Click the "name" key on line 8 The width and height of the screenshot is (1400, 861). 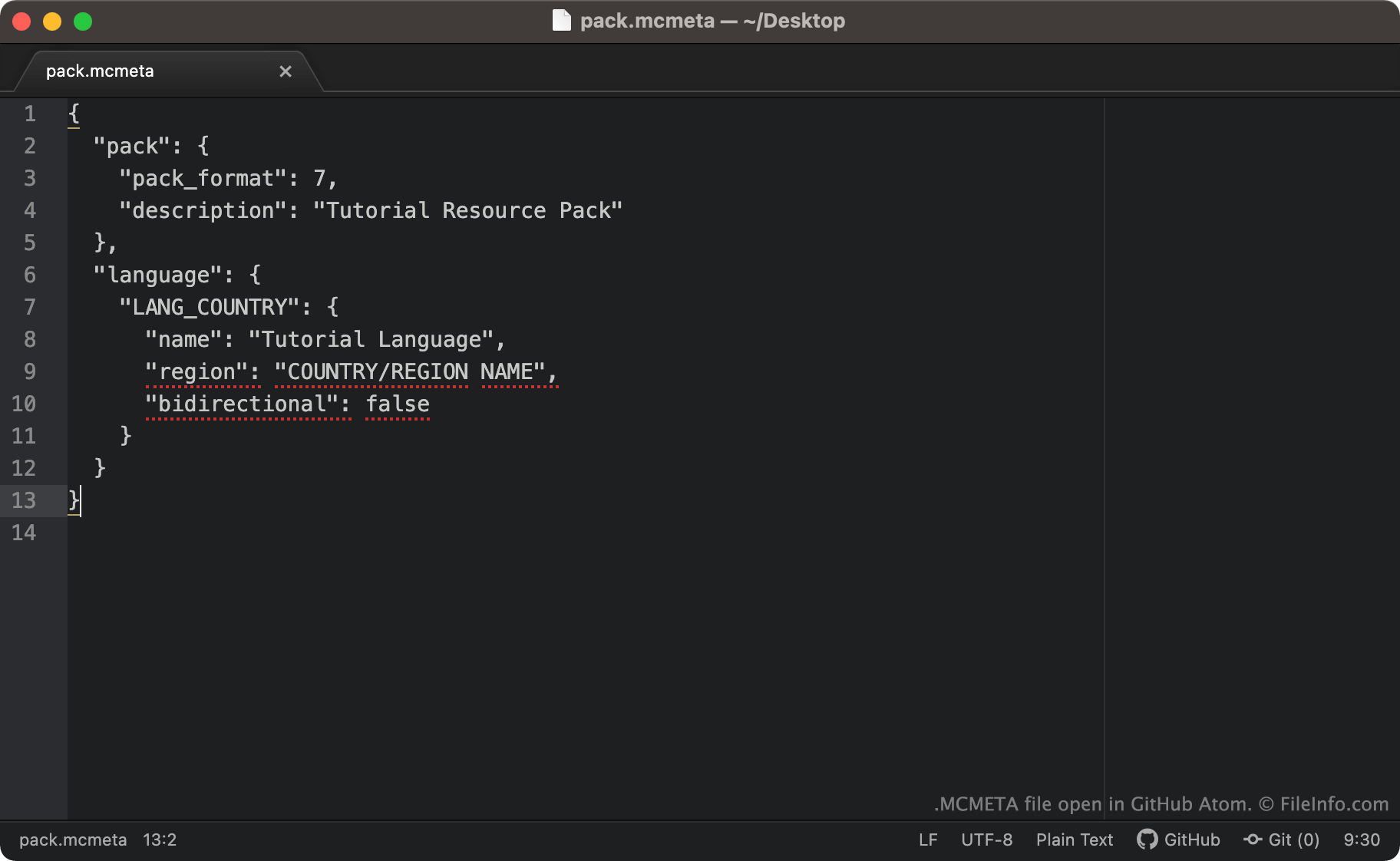(x=184, y=339)
